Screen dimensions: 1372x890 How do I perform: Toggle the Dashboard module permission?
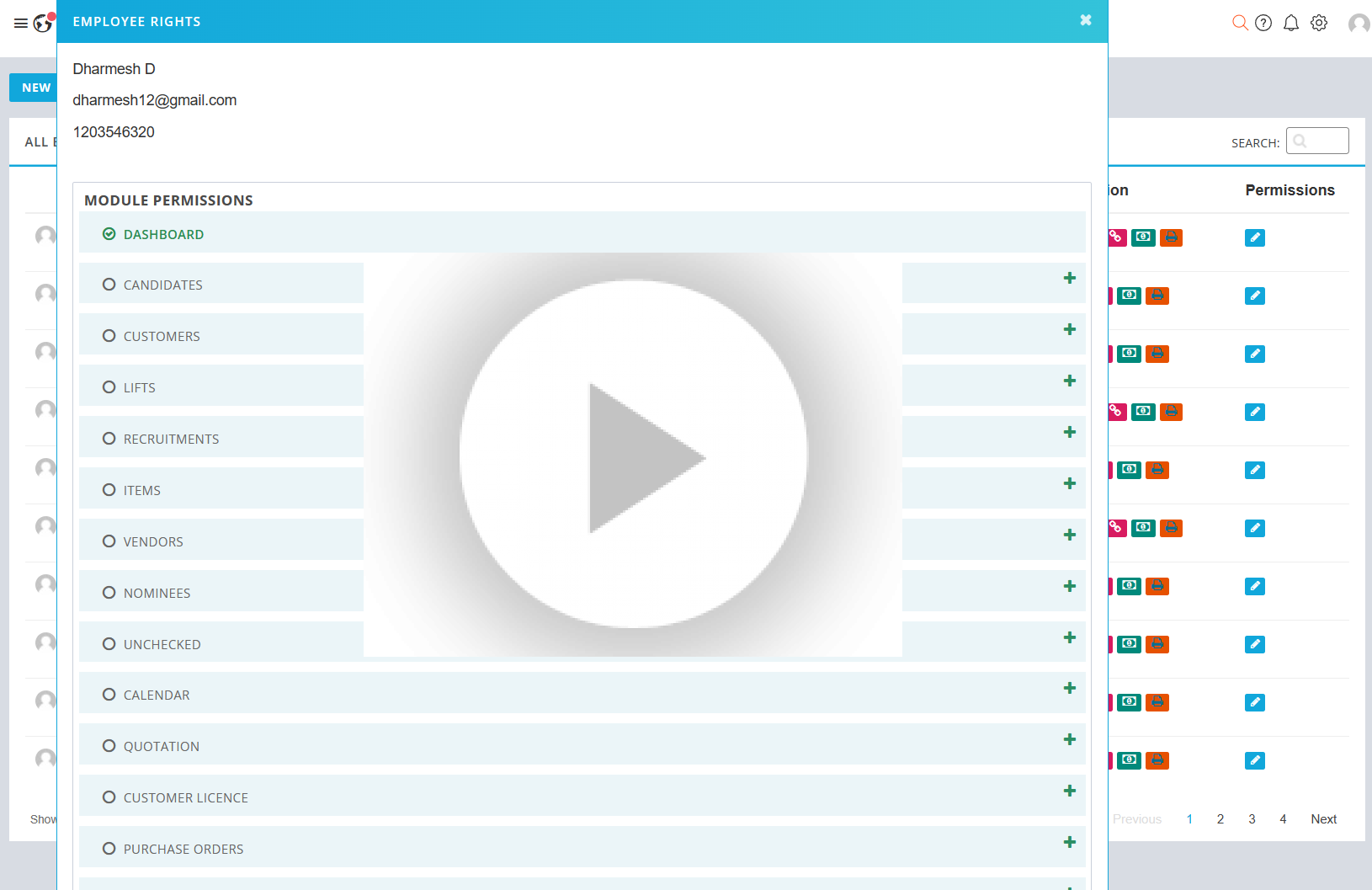click(x=109, y=234)
